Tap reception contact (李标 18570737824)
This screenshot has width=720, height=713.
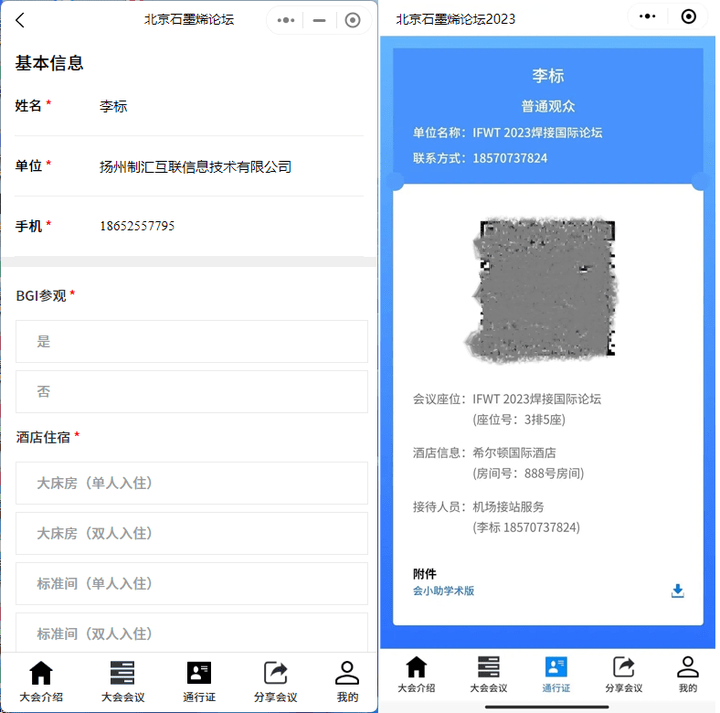(526, 528)
